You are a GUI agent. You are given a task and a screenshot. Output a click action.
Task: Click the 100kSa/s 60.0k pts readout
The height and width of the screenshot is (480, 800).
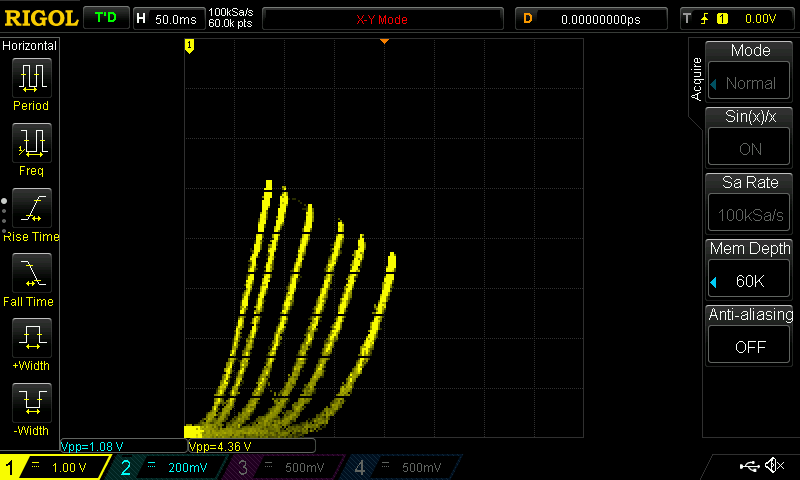[231, 18]
